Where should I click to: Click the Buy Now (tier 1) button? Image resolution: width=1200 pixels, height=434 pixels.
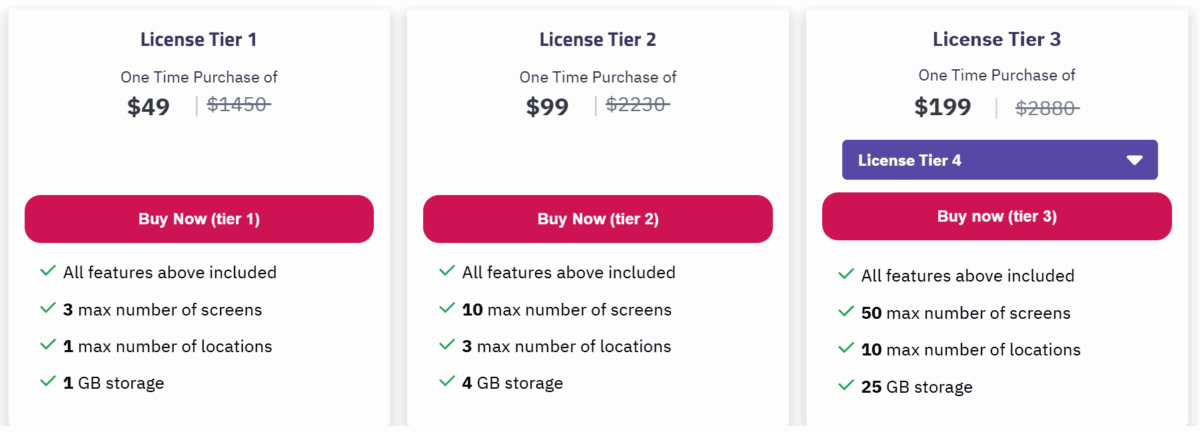click(x=198, y=219)
